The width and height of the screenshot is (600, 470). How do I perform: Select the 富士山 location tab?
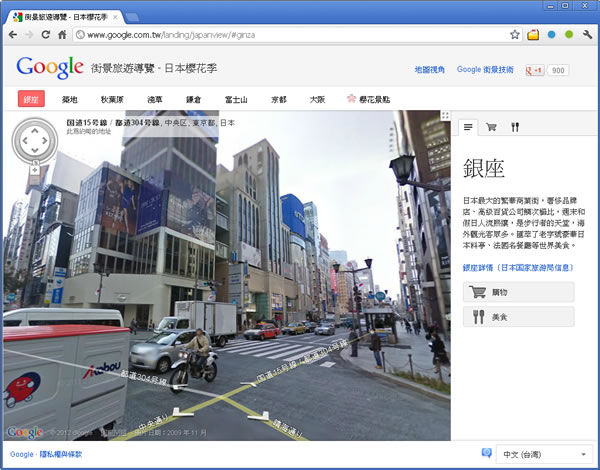[236, 100]
